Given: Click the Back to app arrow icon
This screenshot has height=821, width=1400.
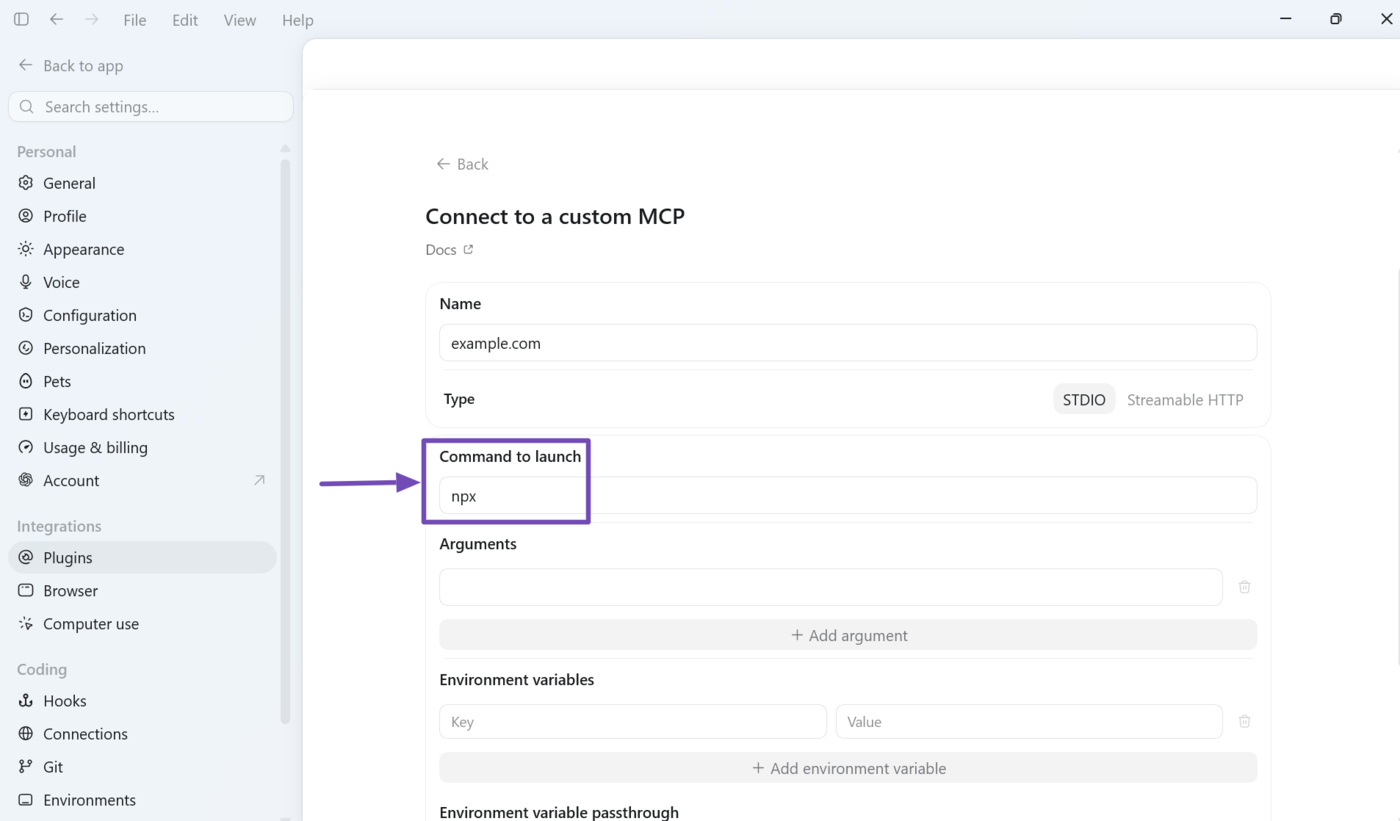Looking at the screenshot, I should tap(26, 65).
